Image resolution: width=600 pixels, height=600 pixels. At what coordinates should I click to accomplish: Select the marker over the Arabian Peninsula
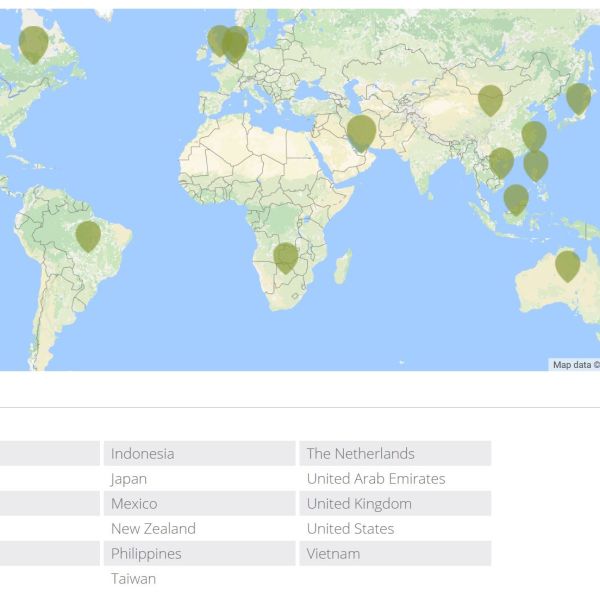coord(361,130)
